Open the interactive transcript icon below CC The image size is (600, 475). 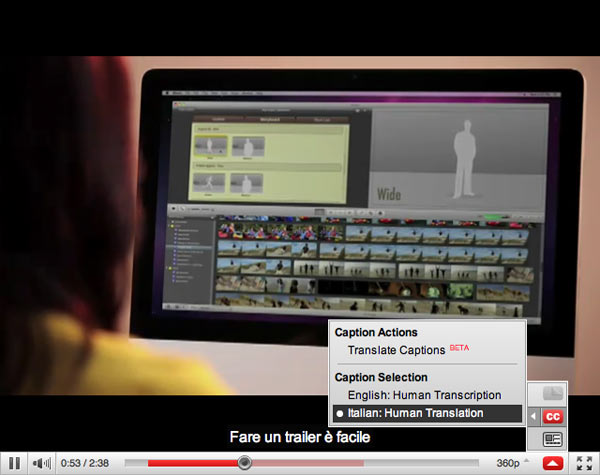click(552, 439)
